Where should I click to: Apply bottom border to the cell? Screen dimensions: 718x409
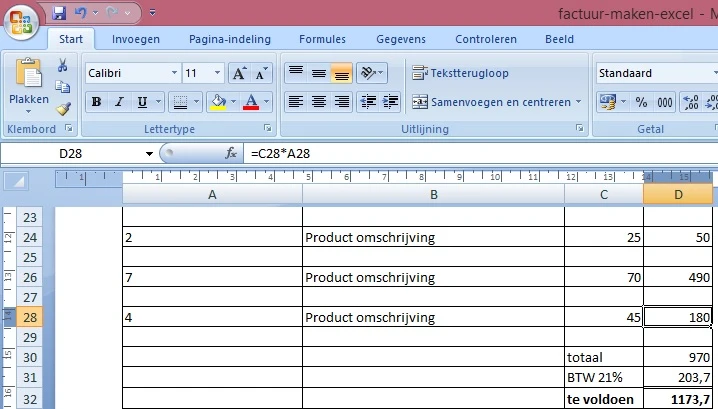[x=180, y=102]
